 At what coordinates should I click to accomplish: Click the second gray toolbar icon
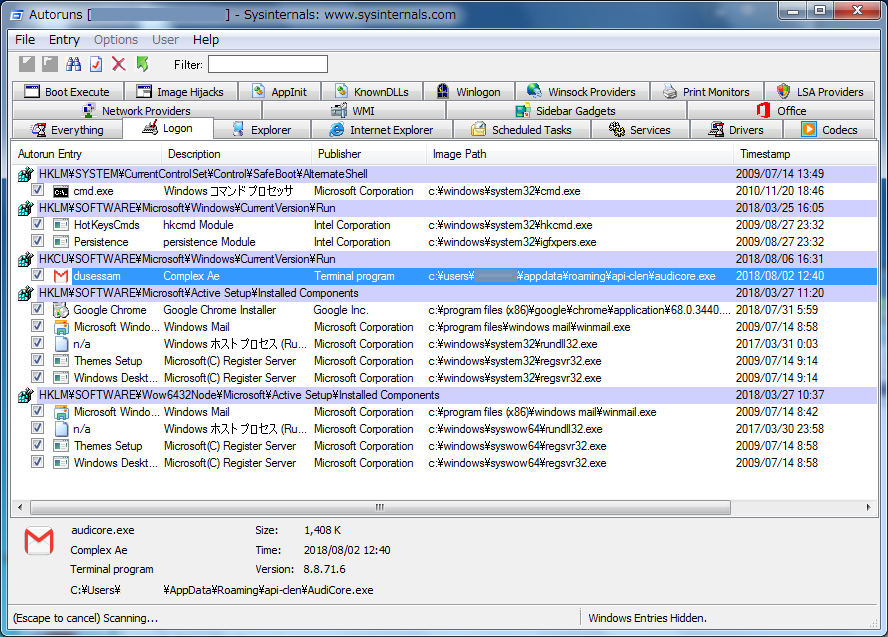(x=50, y=64)
